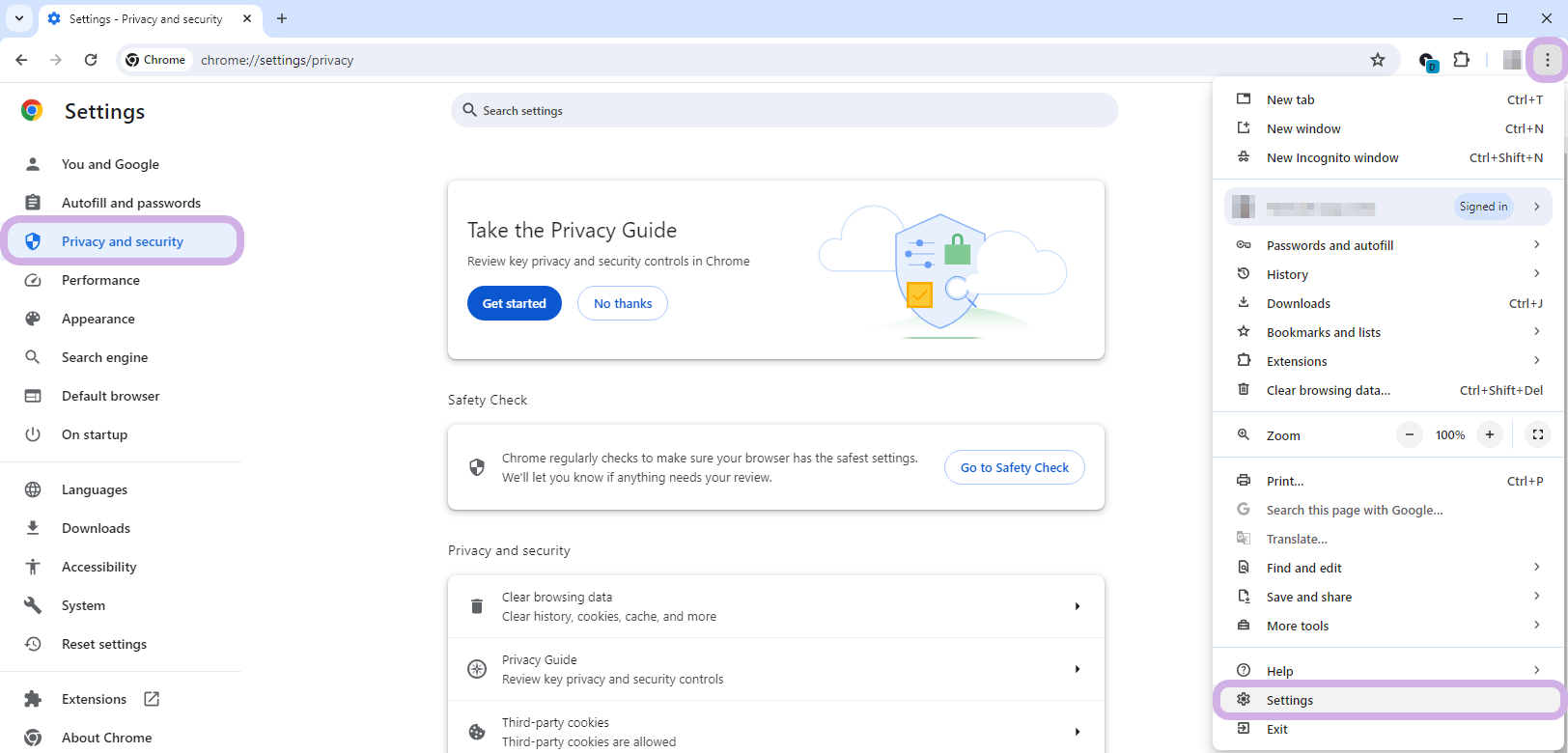
Task: Click the extension icon with badge
Action: tap(1428, 61)
